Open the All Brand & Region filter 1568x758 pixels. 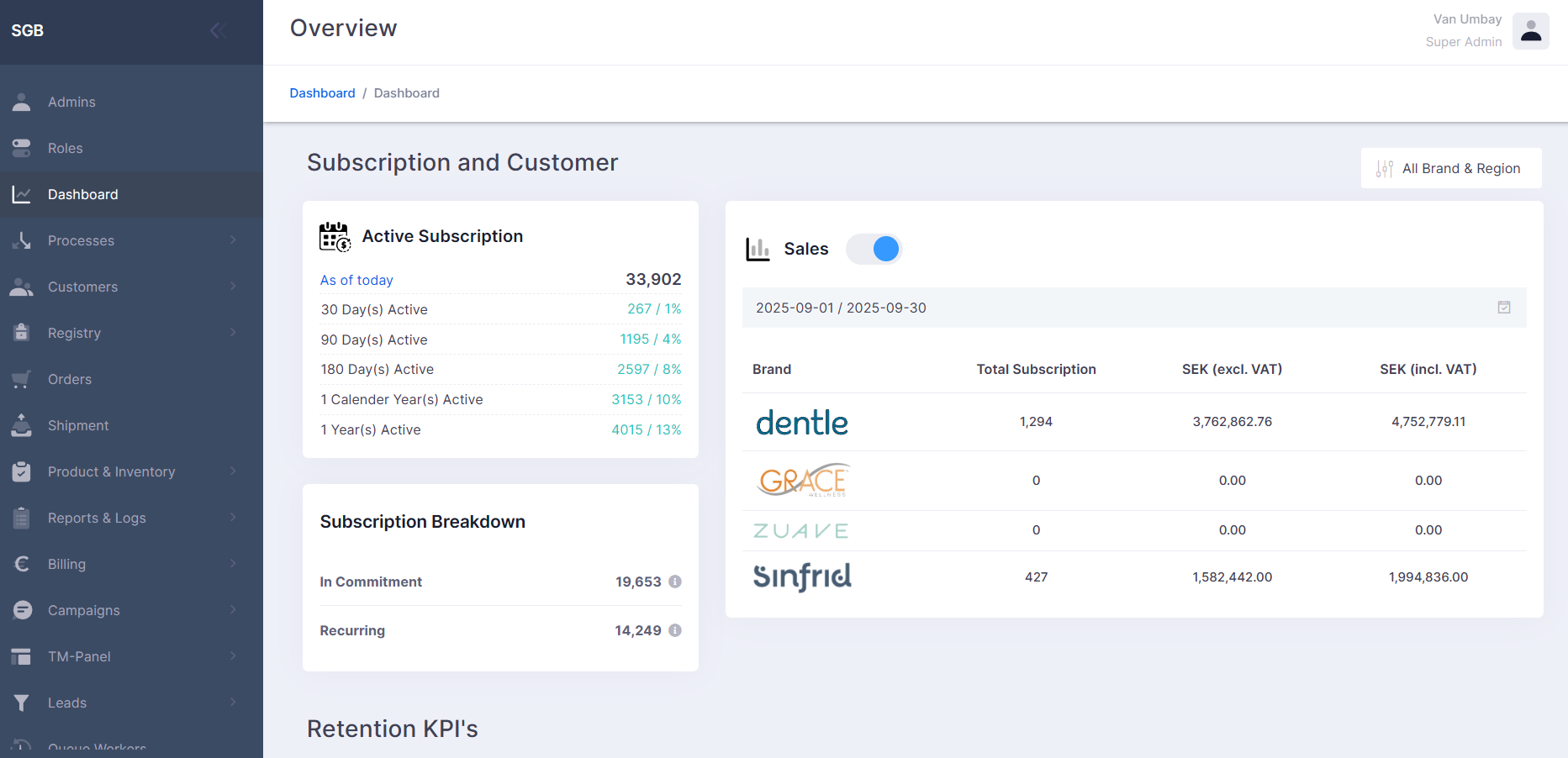(x=1451, y=168)
